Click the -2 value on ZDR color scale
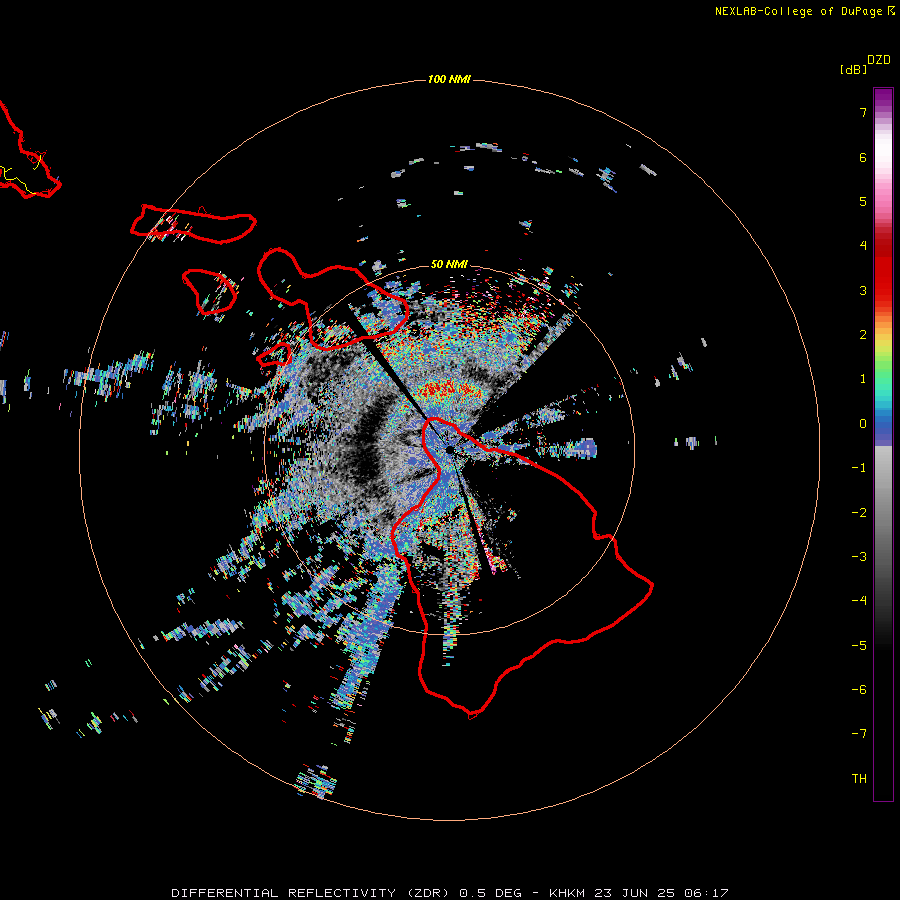This screenshot has width=900, height=900. tap(859, 513)
